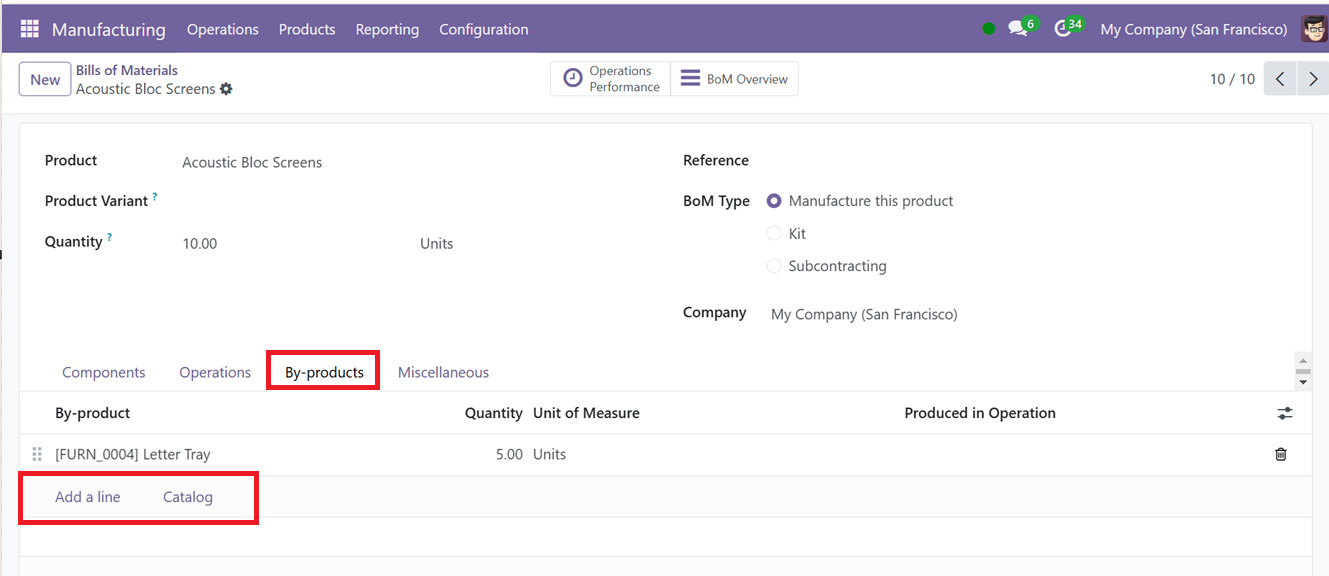1329x576 pixels.
Task: Click the user avatar picture
Action: [x=1313, y=29]
